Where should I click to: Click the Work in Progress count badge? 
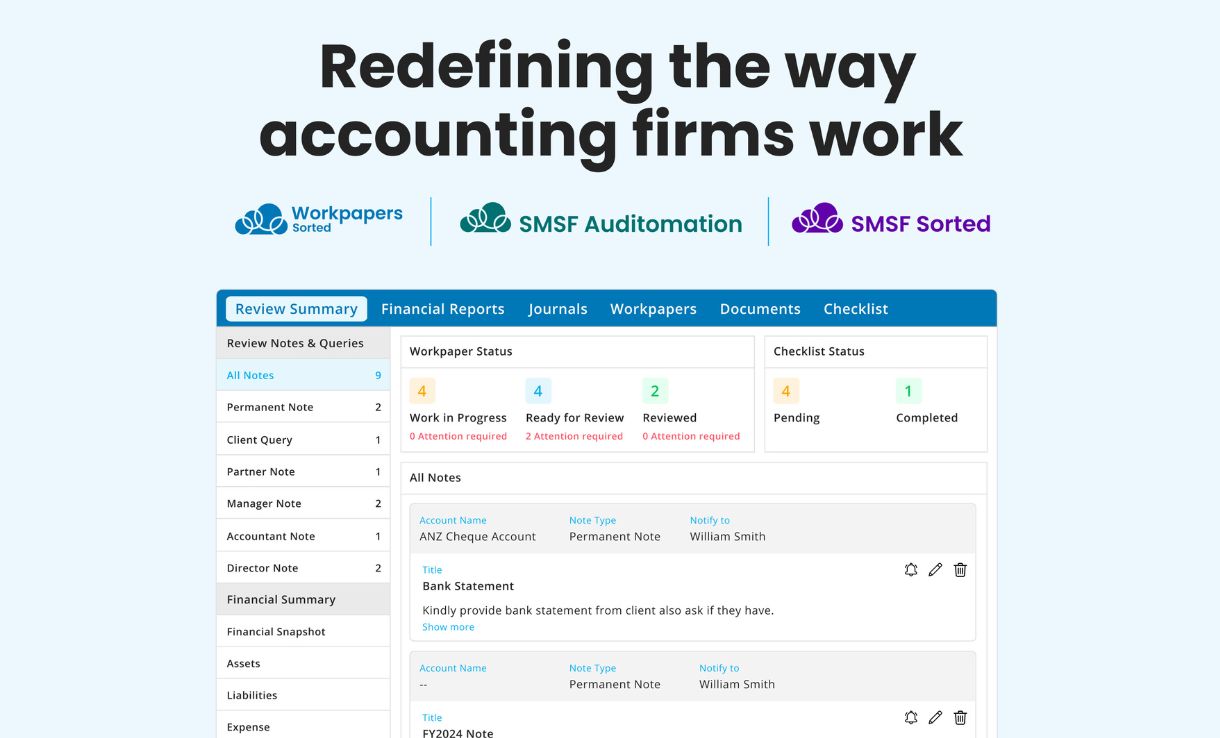pos(422,391)
